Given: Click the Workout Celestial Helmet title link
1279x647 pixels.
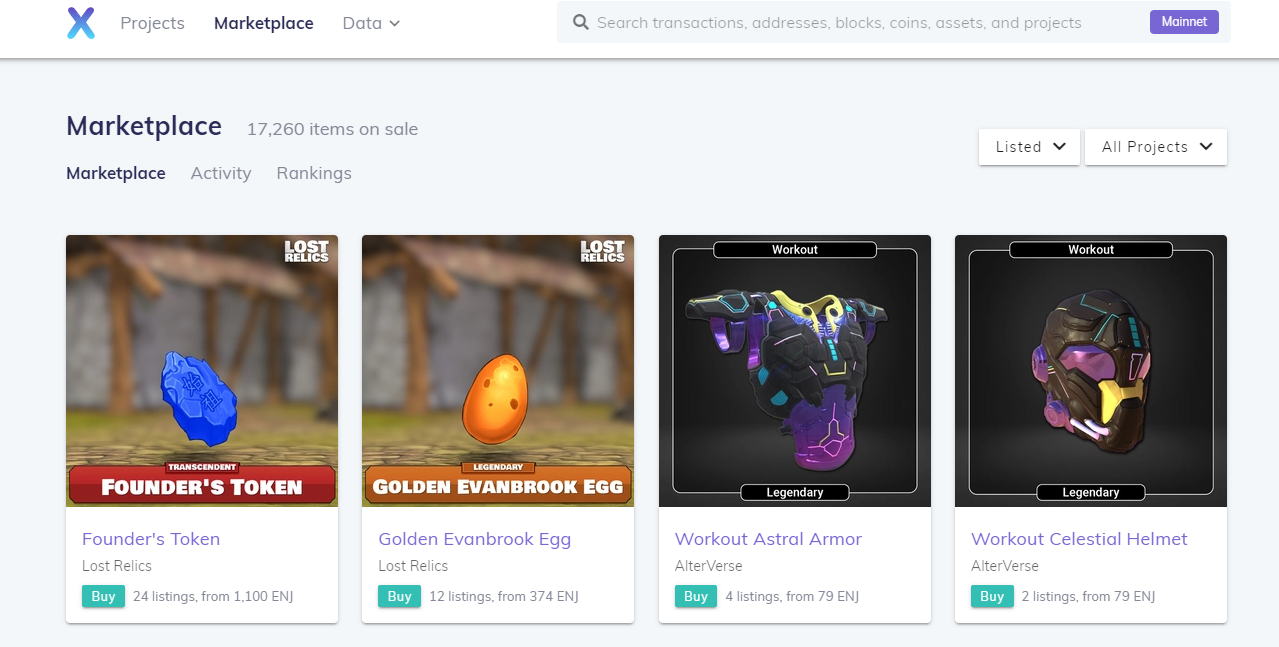Looking at the screenshot, I should click(x=1079, y=539).
